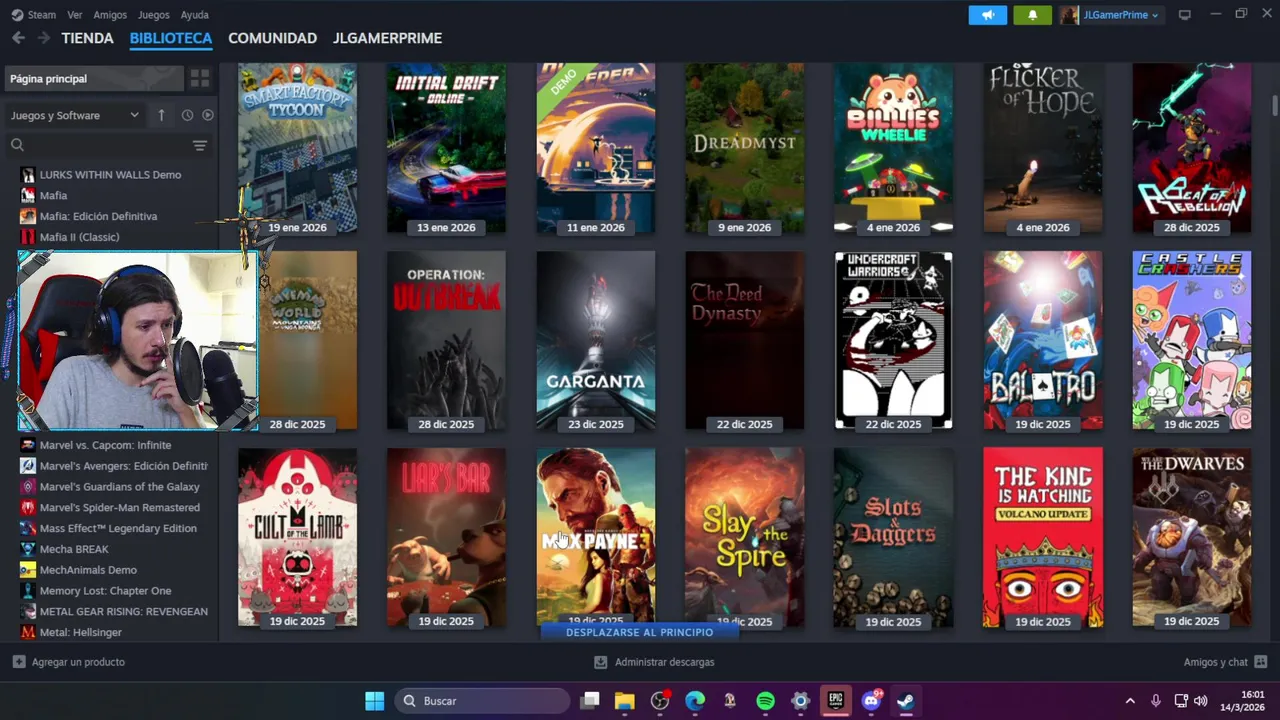Image resolution: width=1280 pixels, height=720 pixels.
Task: Click the library scrollbar thumb
Action: 1274,106
